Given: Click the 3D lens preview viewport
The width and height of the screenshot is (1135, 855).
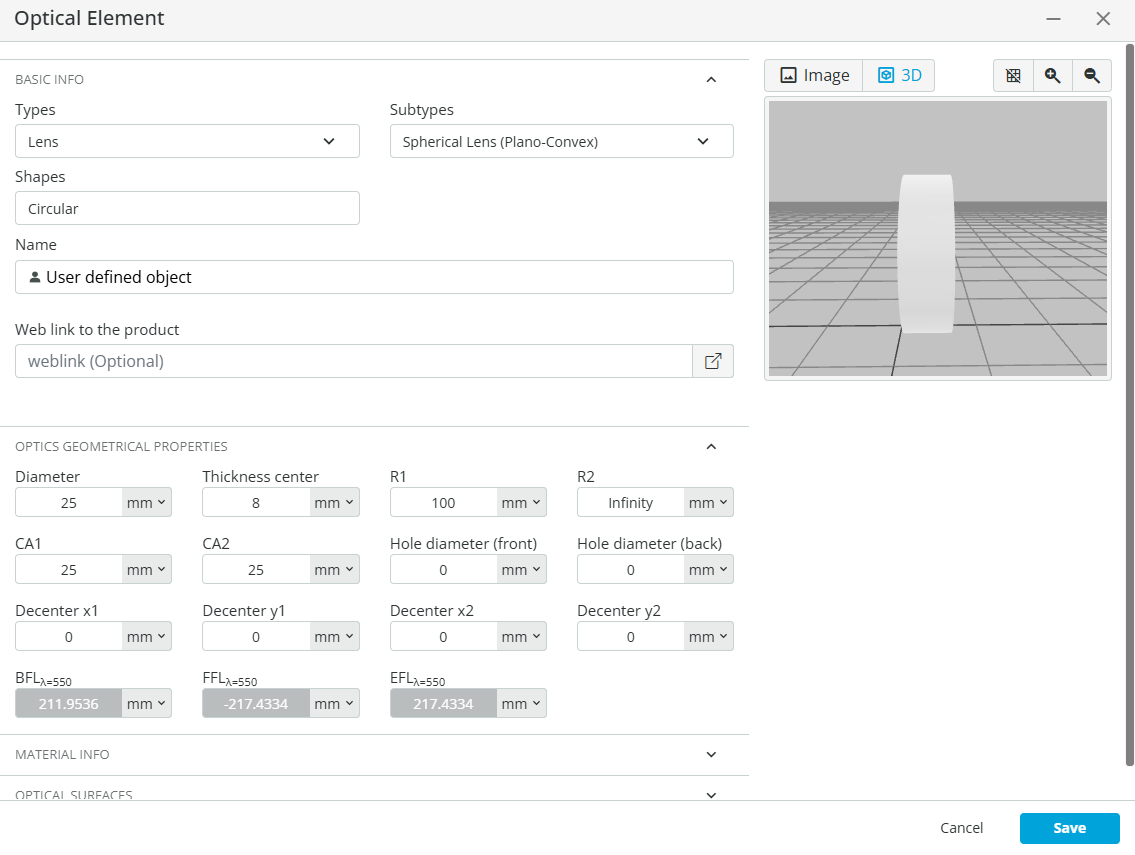Looking at the screenshot, I should 937,238.
